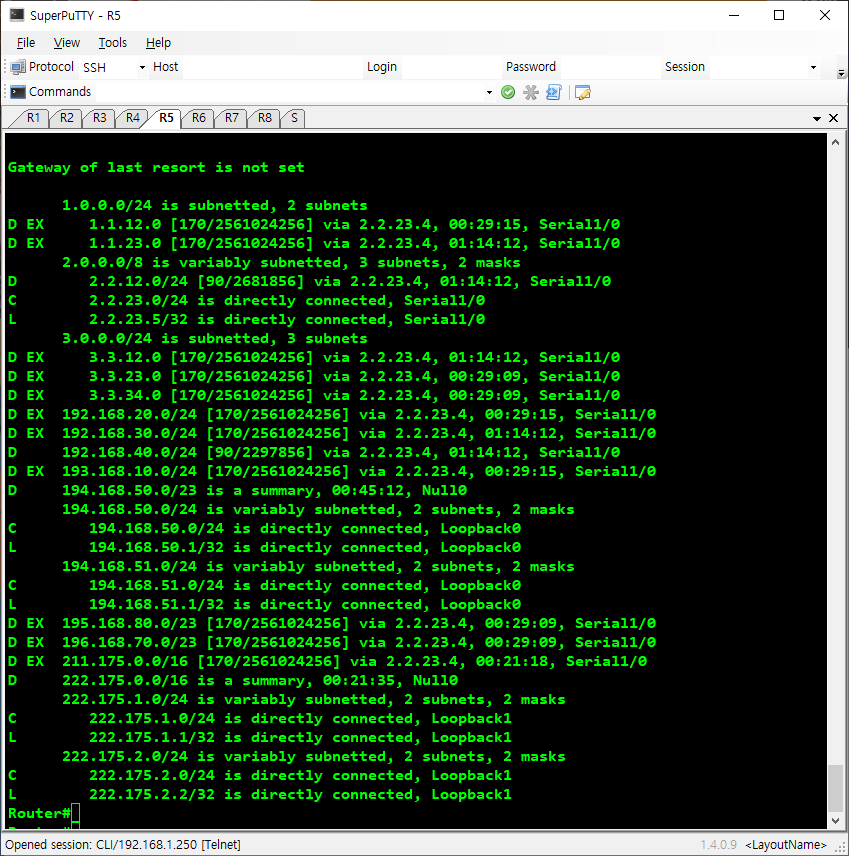This screenshot has width=849, height=856.
Task: Expand the toolbar overflow chevron
Action: pyautogui.click(x=841, y=73)
